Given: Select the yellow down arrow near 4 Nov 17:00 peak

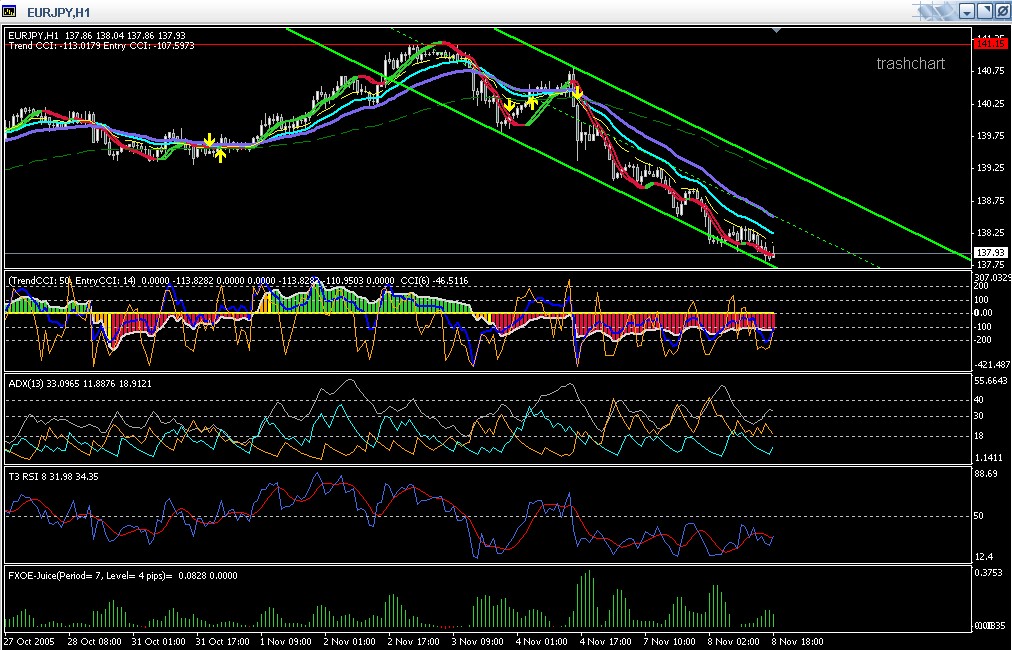Looking at the screenshot, I should coord(578,94).
